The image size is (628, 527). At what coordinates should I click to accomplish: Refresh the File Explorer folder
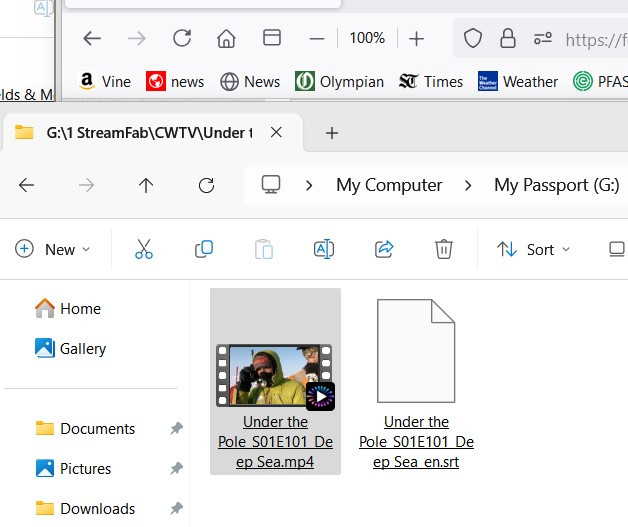(x=206, y=185)
